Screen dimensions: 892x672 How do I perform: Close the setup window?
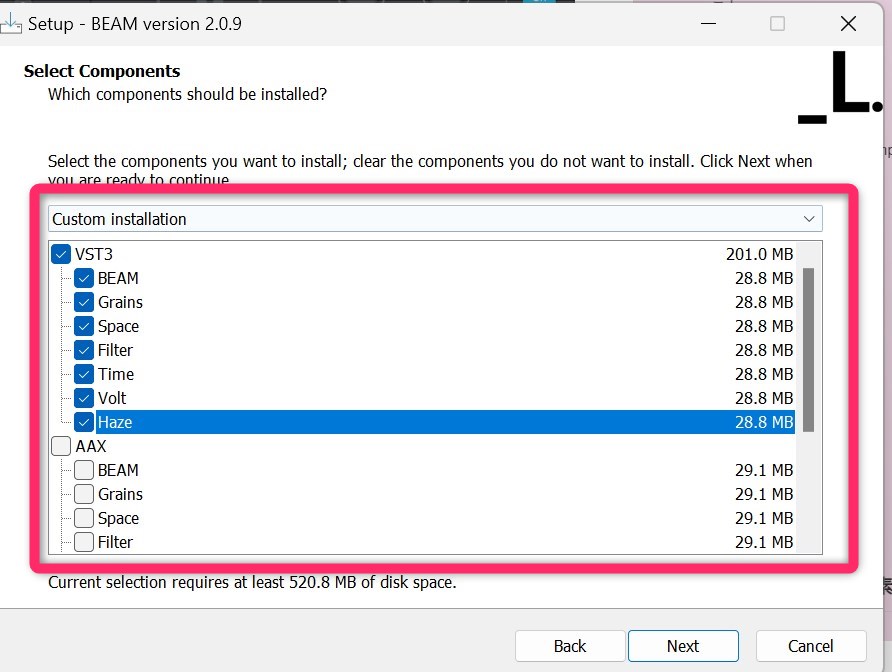pos(848,24)
